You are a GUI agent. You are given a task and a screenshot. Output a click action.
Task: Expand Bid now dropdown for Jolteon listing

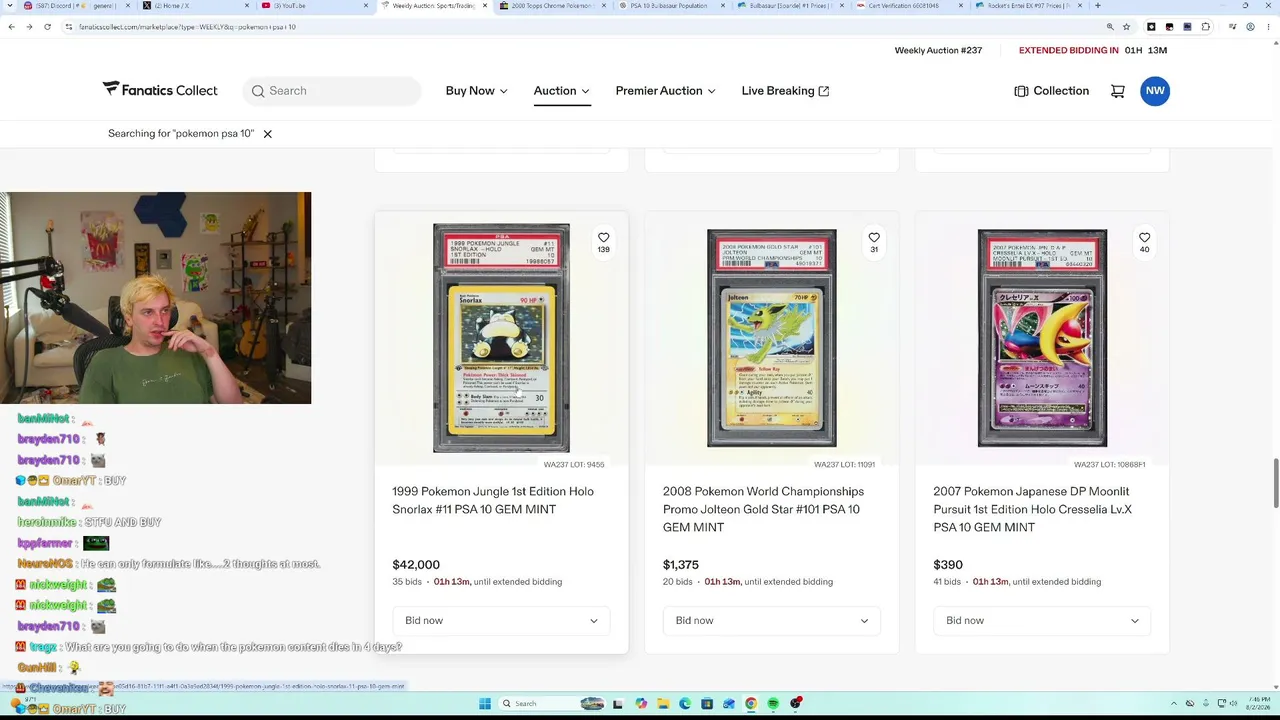point(771,621)
